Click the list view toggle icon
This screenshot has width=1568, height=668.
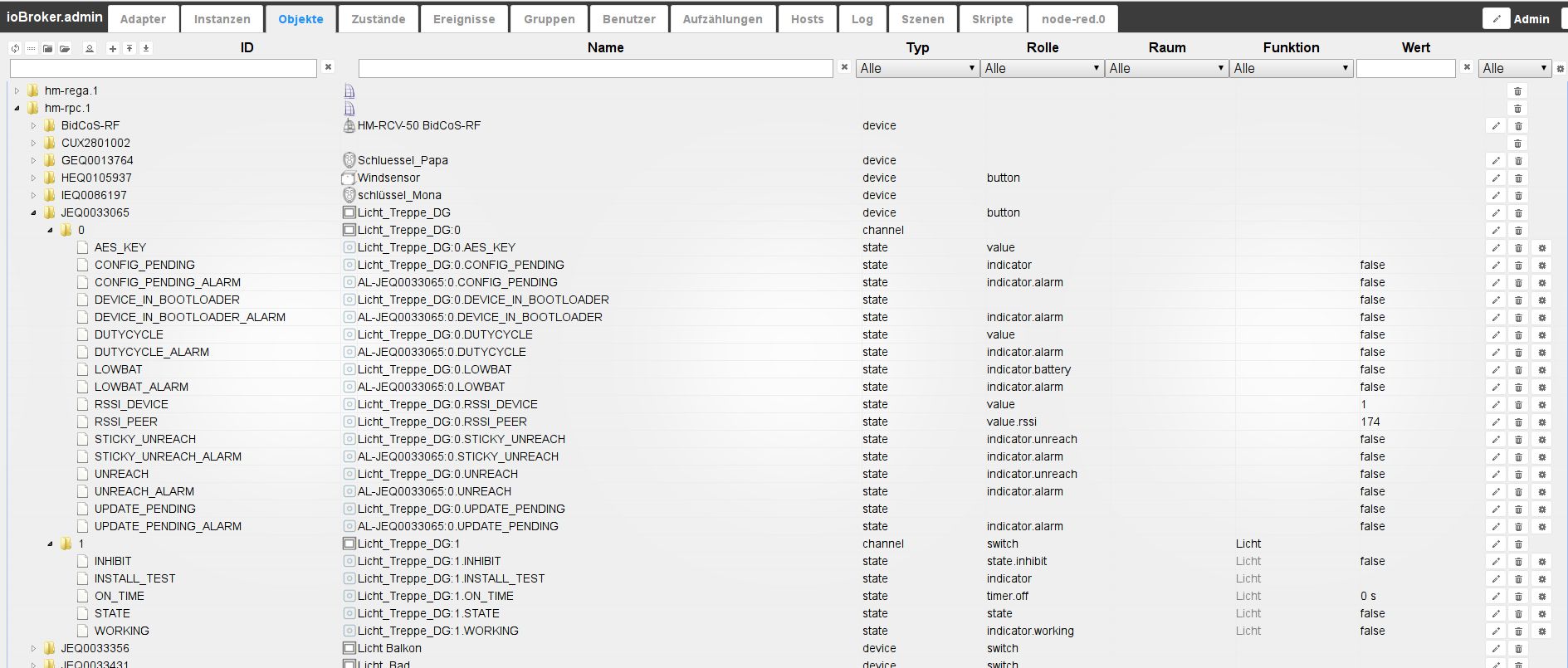point(31,48)
